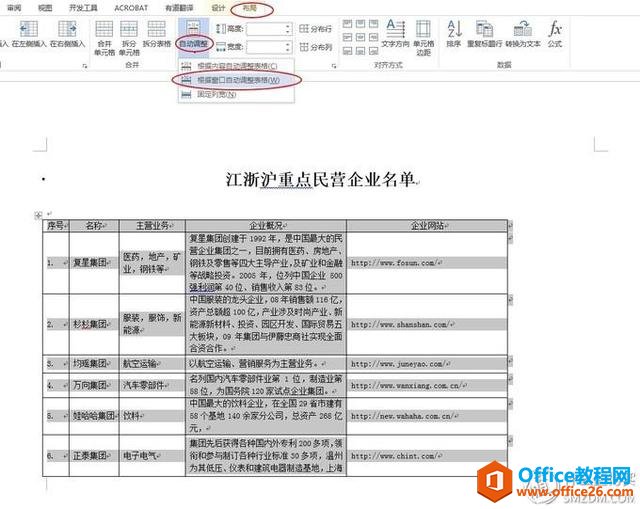Click the fosun.com website link
640x509 pixels.
(x=394, y=263)
